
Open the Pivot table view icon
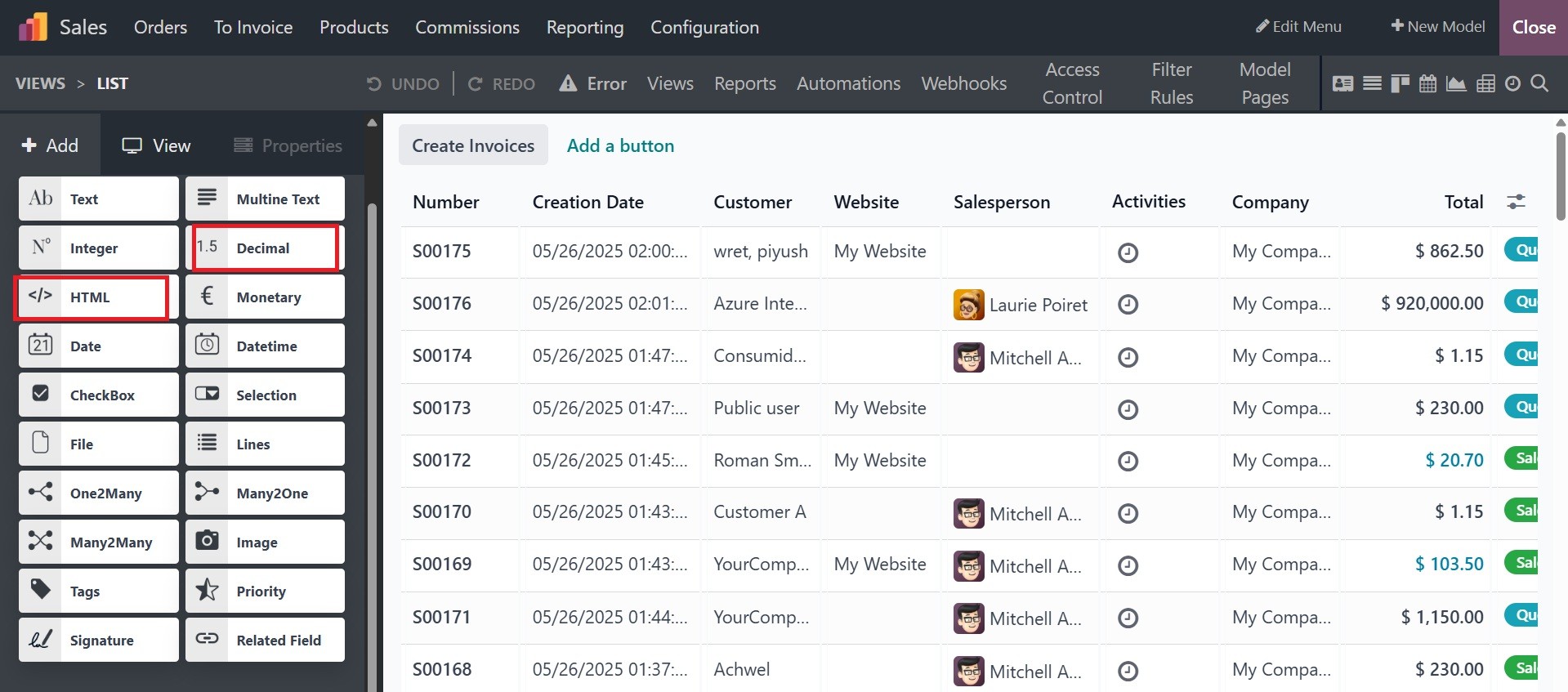1485,83
